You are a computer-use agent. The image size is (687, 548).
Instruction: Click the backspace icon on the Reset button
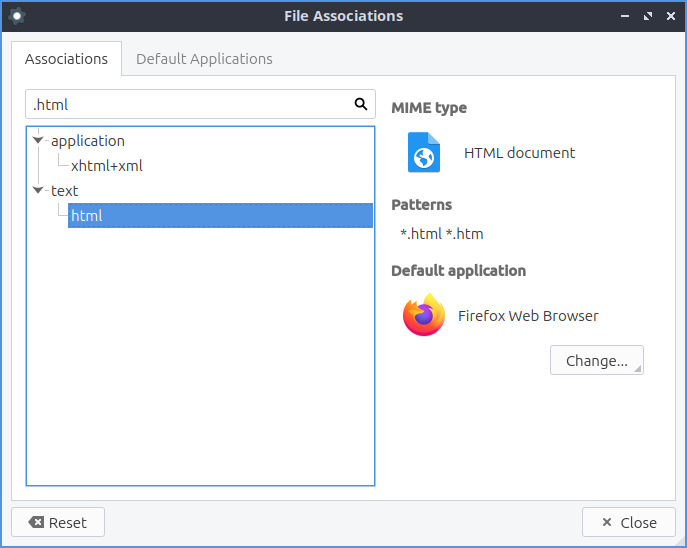pyautogui.click(x=36, y=522)
